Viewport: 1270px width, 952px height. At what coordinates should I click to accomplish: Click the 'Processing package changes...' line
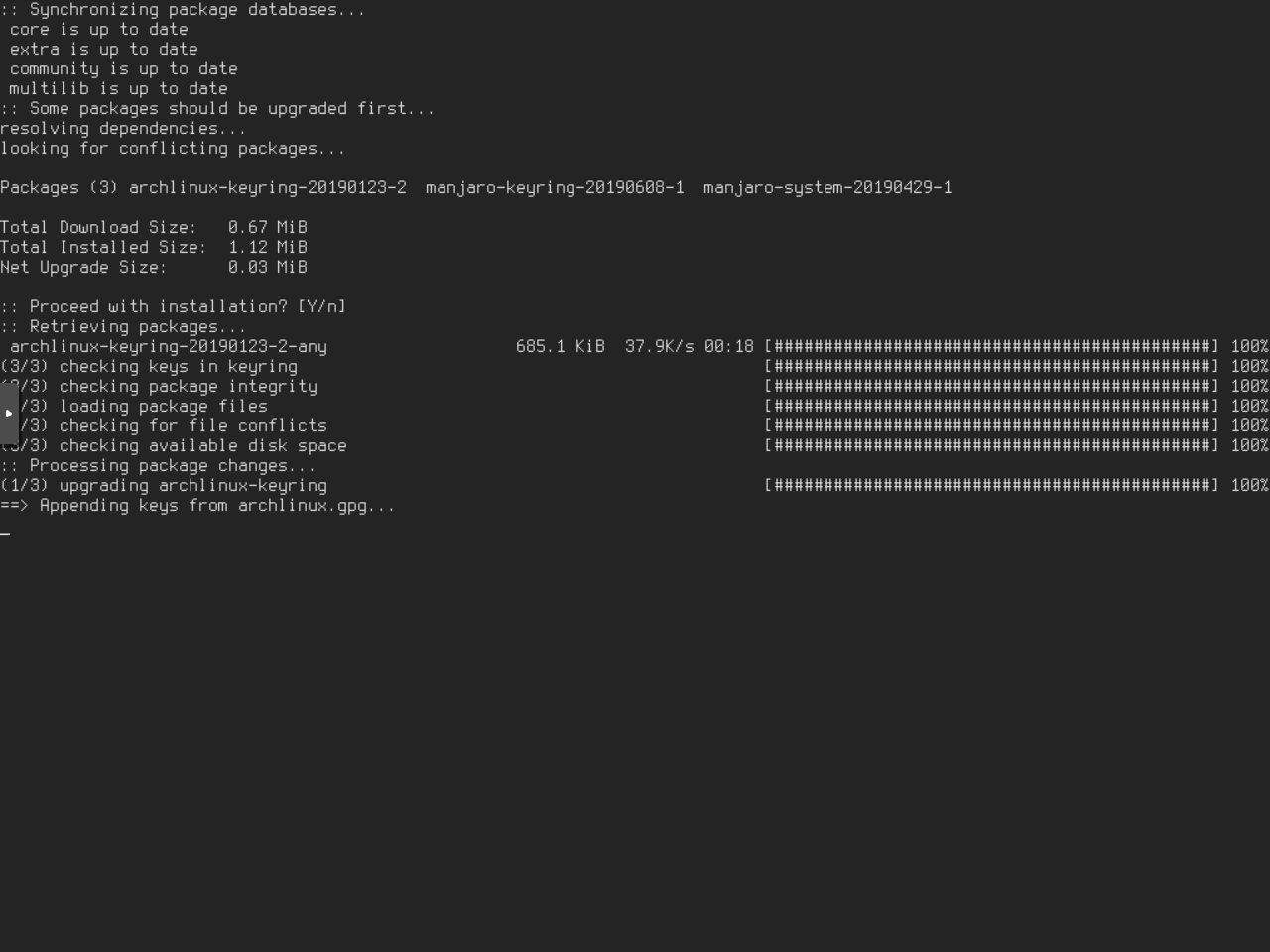click(x=159, y=465)
